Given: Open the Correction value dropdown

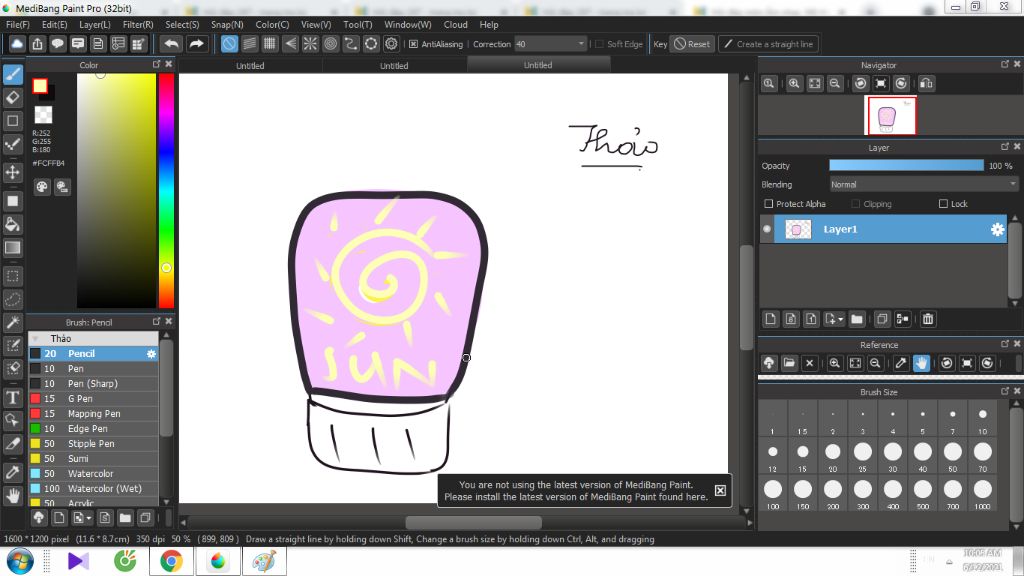Looking at the screenshot, I should 581,44.
